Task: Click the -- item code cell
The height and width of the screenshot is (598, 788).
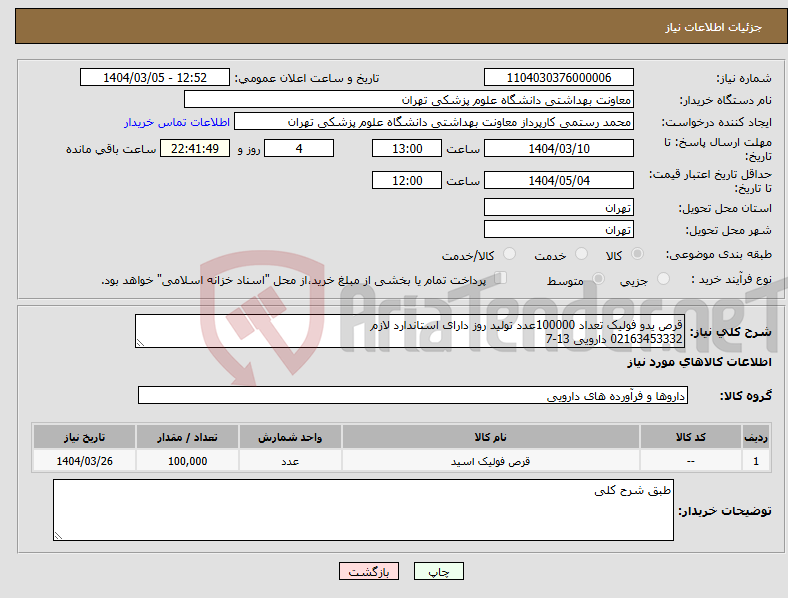Action: 691,461
